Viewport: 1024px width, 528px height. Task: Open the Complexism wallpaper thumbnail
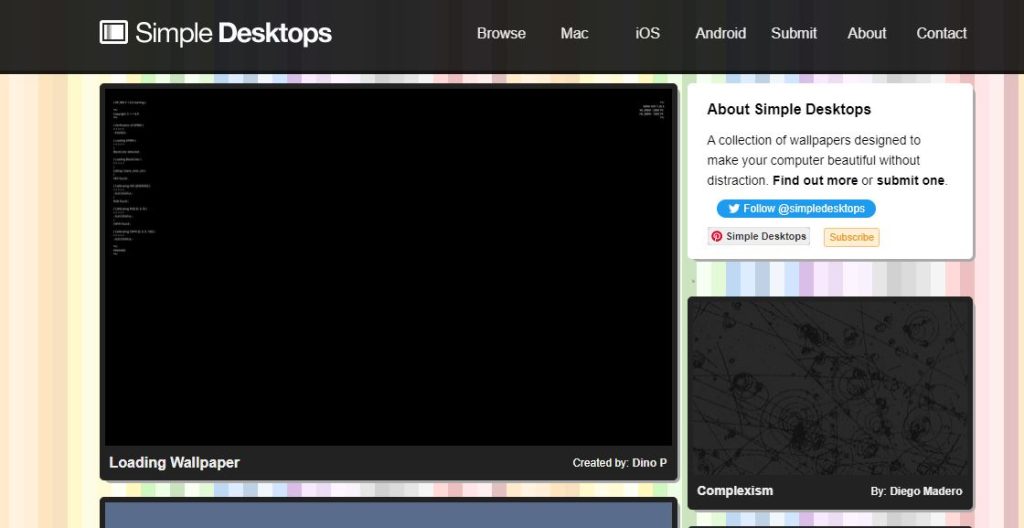click(830, 388)
